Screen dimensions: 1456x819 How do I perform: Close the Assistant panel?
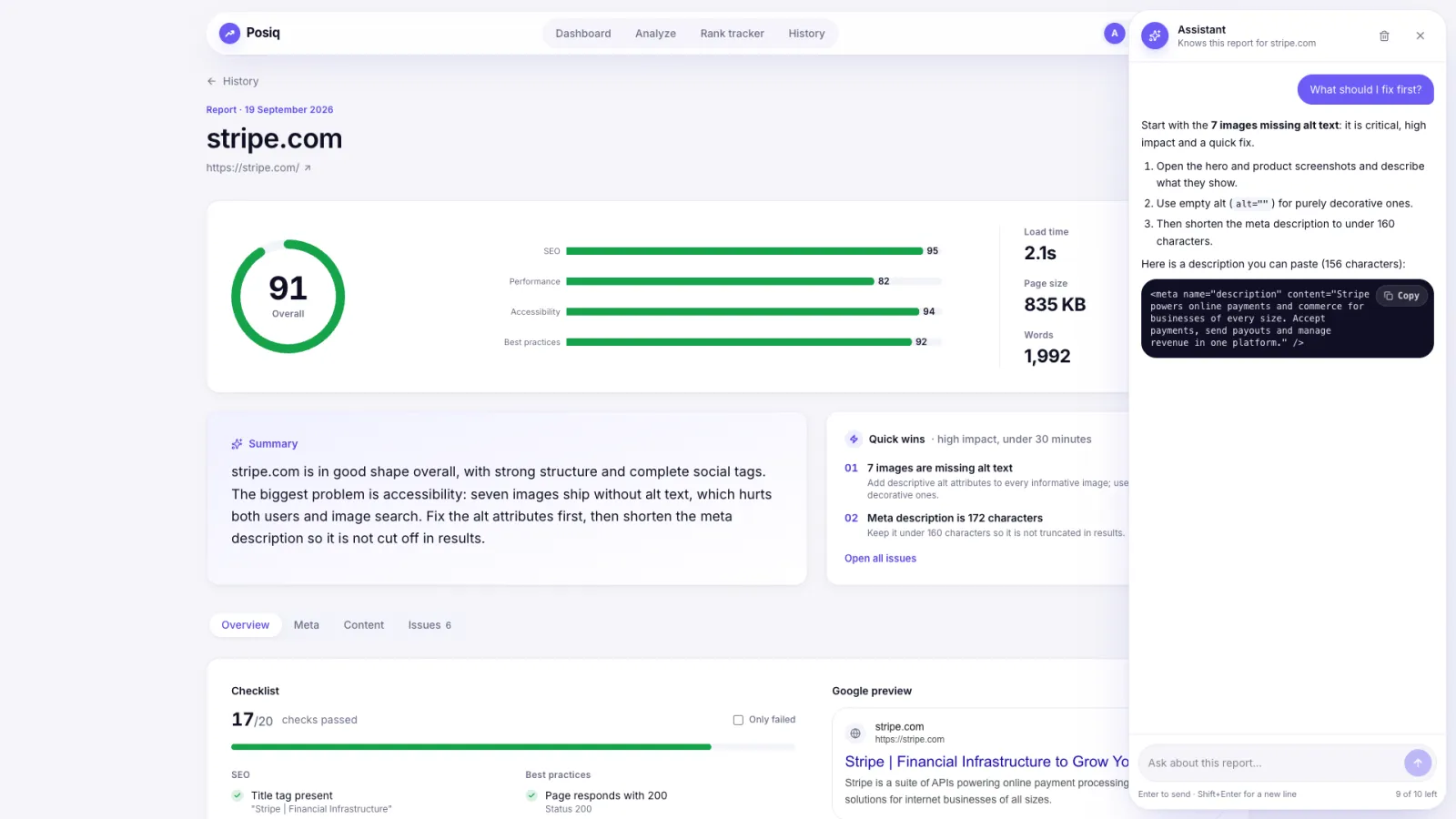1421,35
